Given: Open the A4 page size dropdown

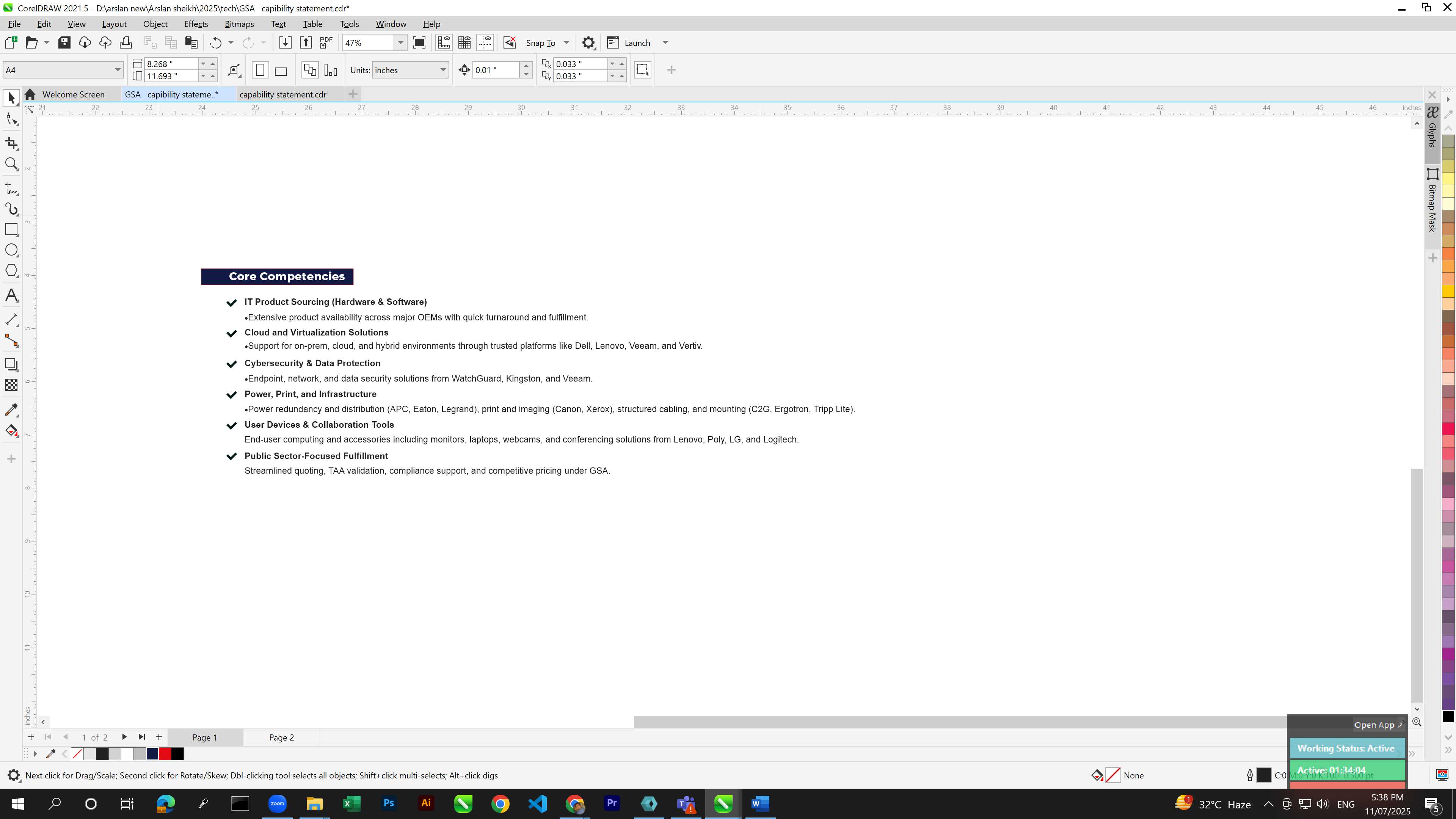Looking at the screenshot, I should [x=118, y=70].
